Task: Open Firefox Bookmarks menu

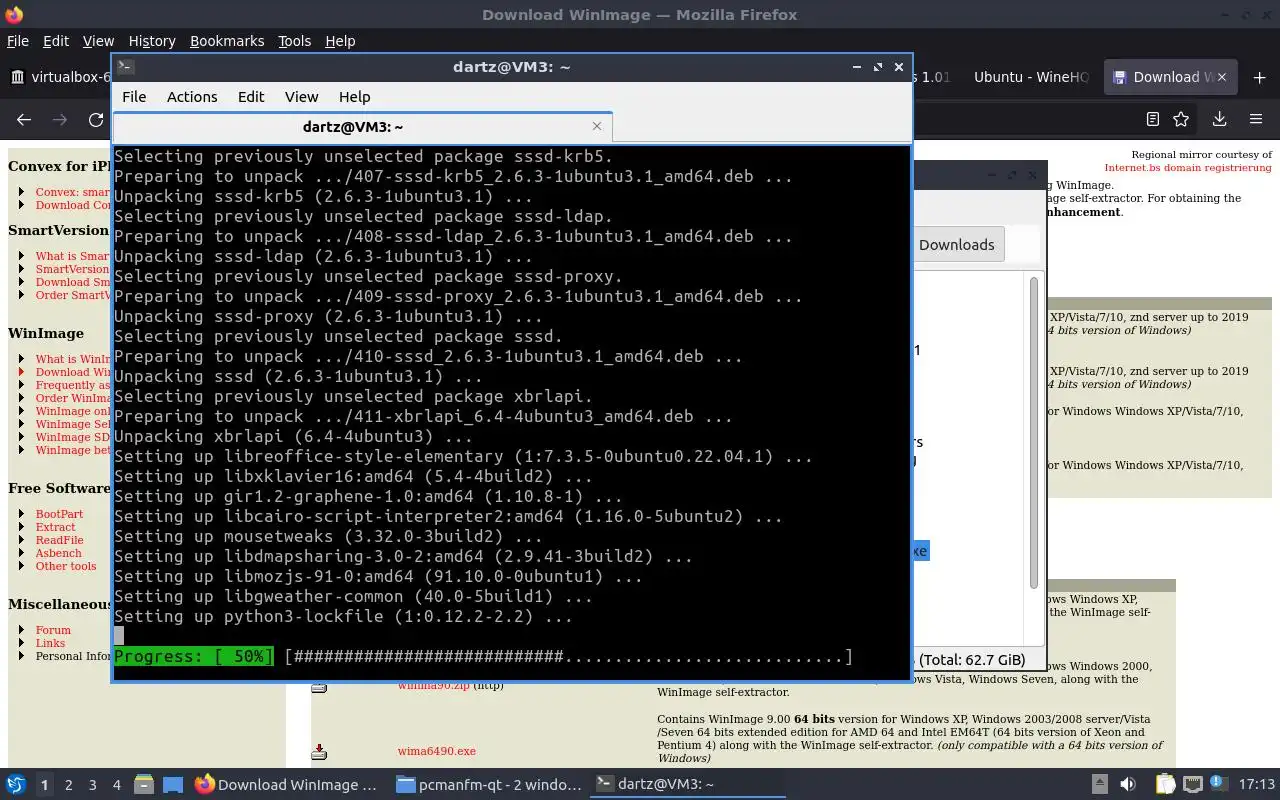Action: tap(227, 41)
